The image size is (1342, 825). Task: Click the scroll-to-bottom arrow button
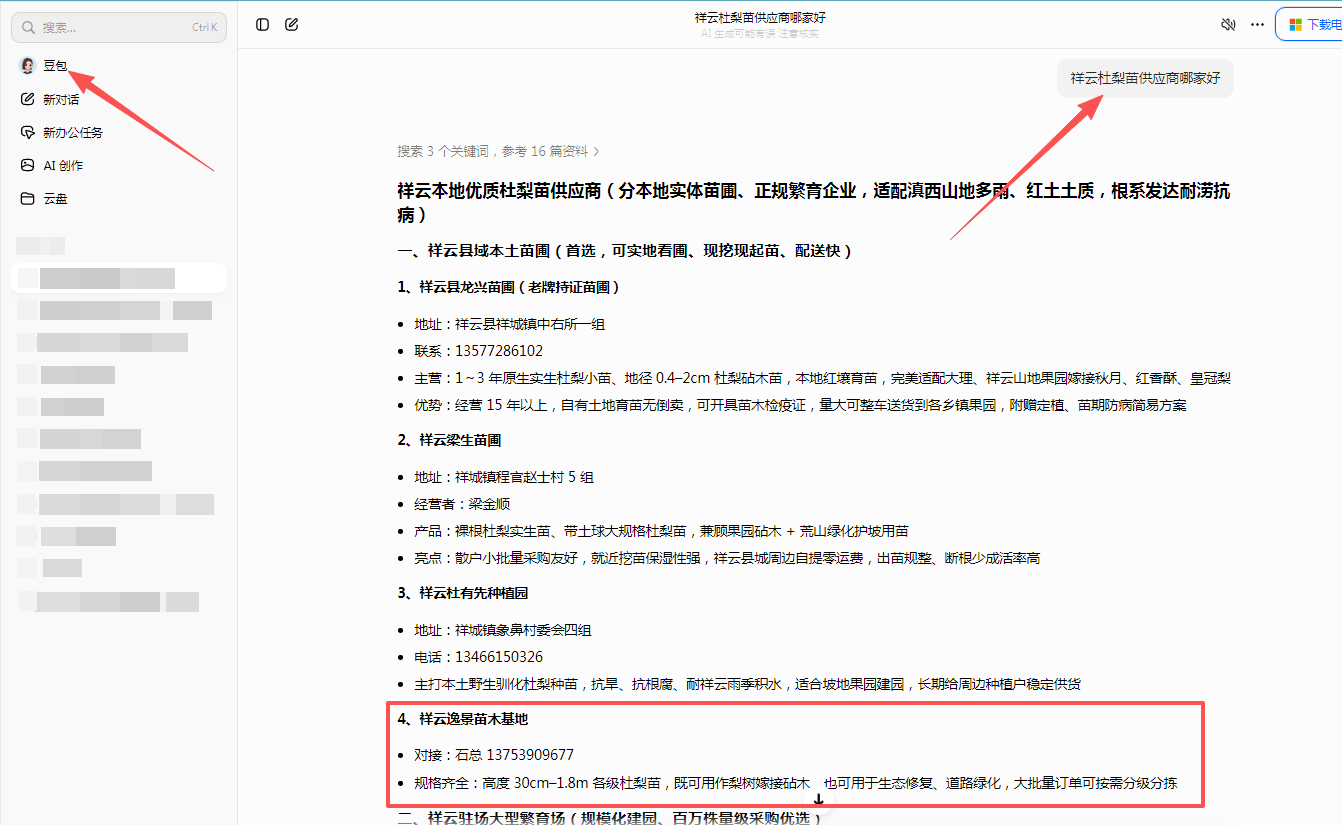tap(817, 800)
